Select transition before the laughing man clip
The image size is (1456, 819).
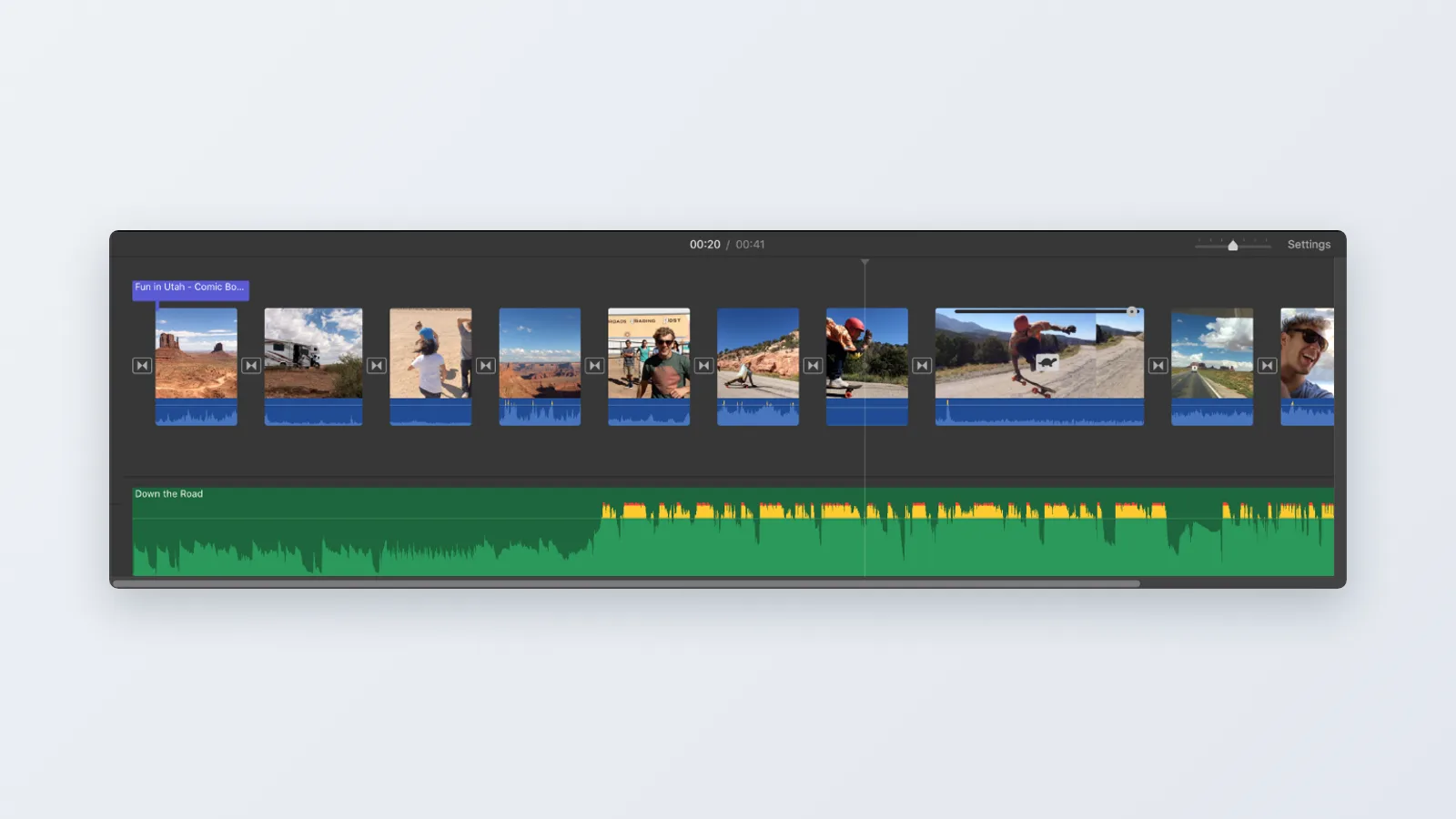1268,366
